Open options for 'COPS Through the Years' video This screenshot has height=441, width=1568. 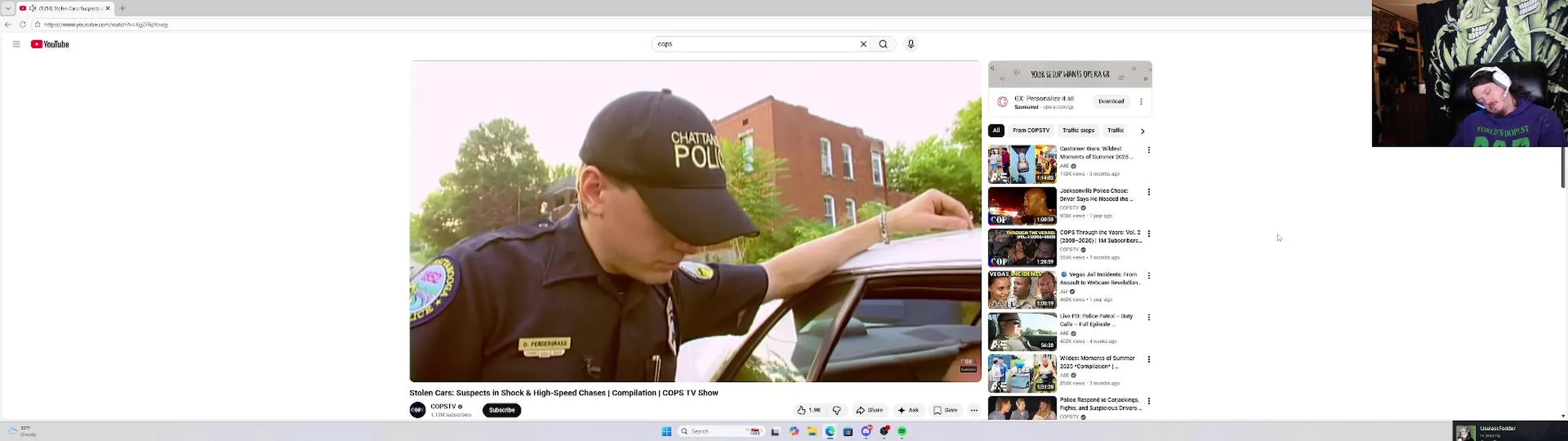pos(1149,233)
